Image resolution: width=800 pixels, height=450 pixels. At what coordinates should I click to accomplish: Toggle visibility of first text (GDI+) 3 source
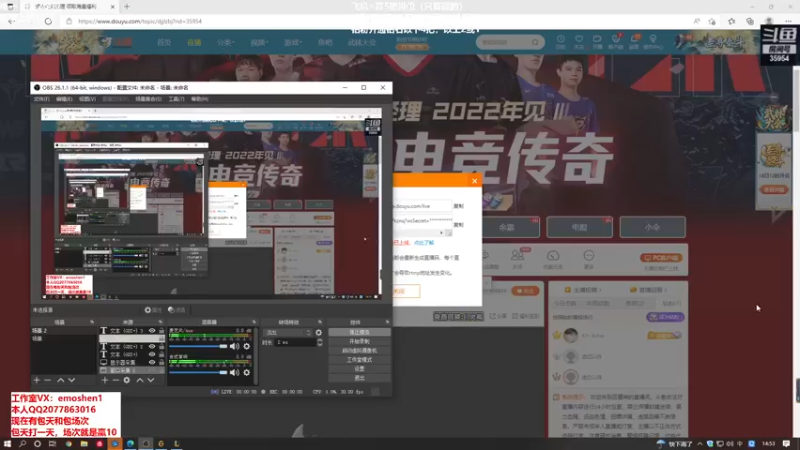[152, 331]
